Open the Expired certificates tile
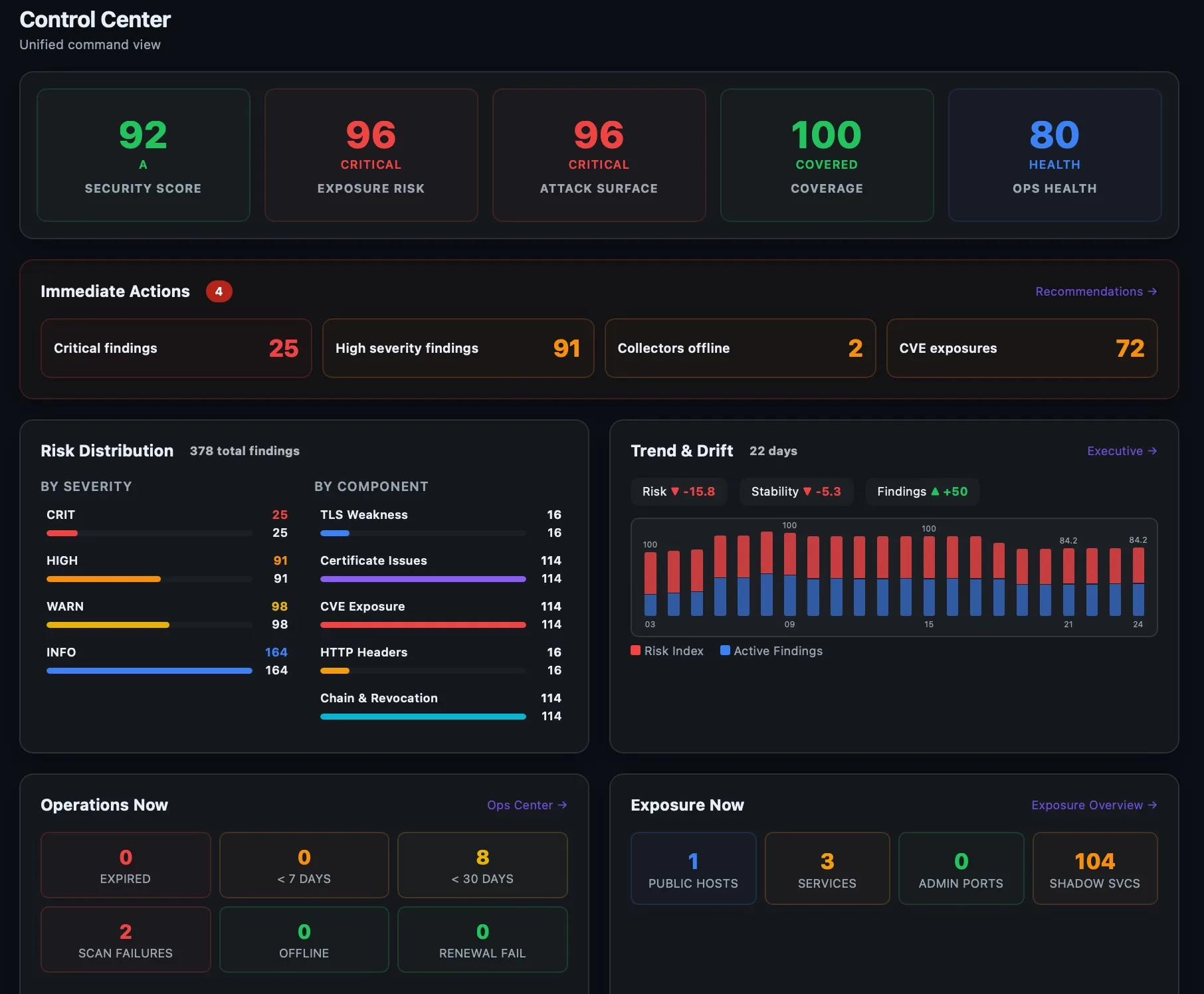The width and height of the screenshot is (1204, 994). click(126, 865)
